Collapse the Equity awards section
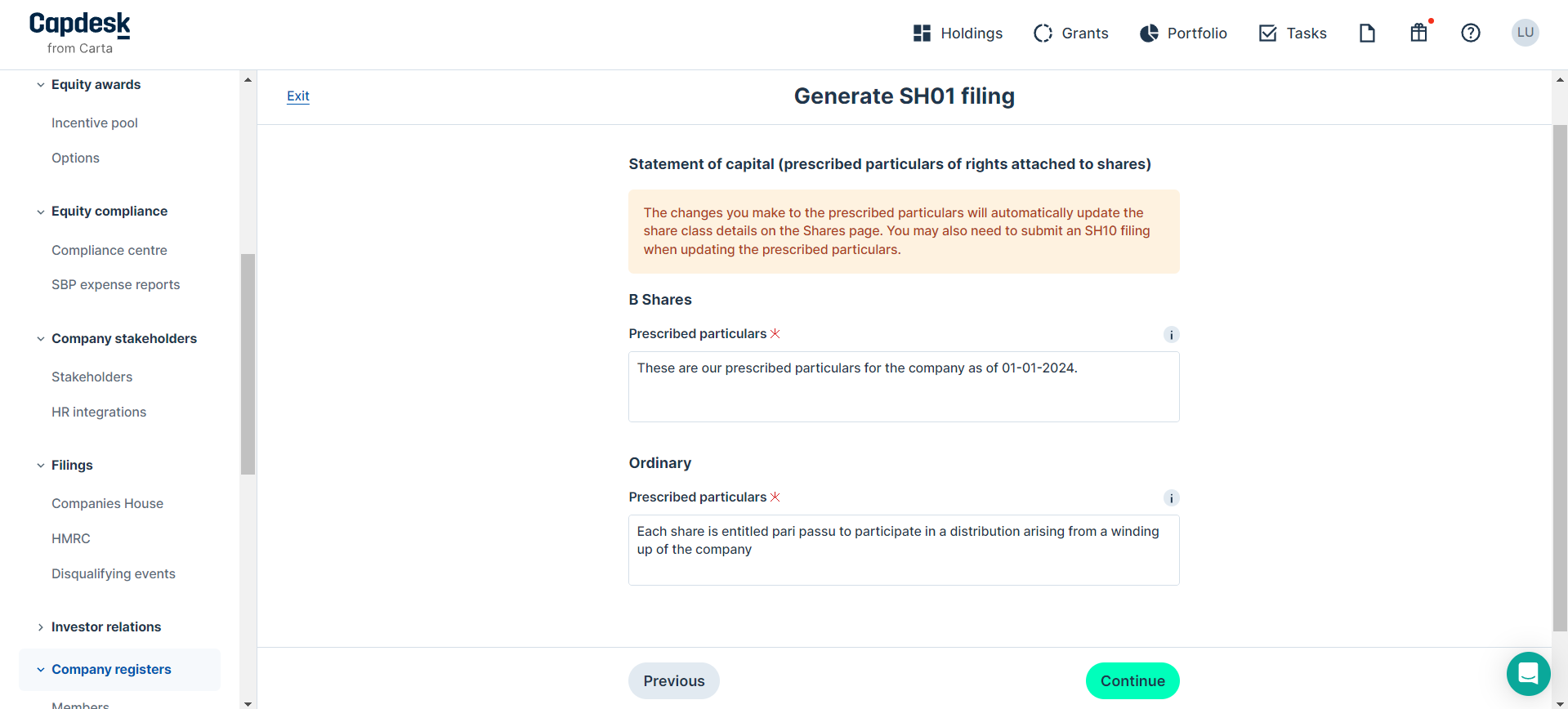The image size is (1568, 709). 41,85
